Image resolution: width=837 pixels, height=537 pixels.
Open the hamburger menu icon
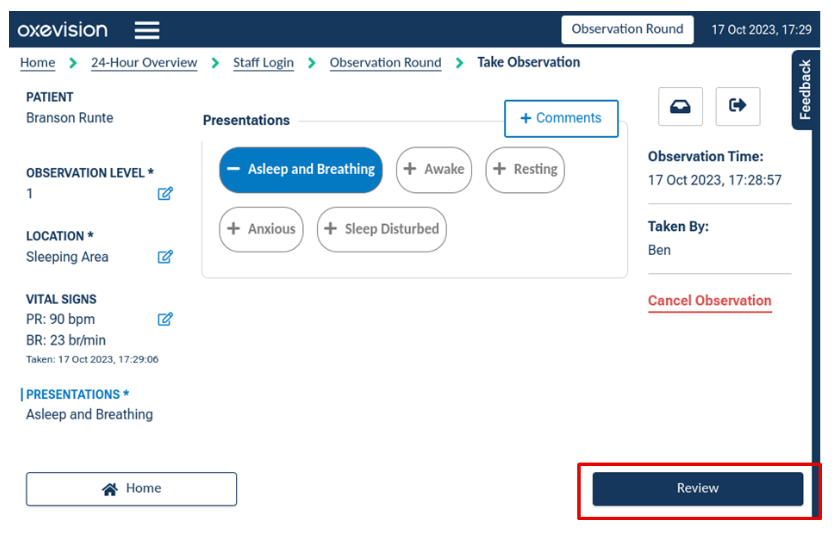pyautogui.click(x=147, y=30)
